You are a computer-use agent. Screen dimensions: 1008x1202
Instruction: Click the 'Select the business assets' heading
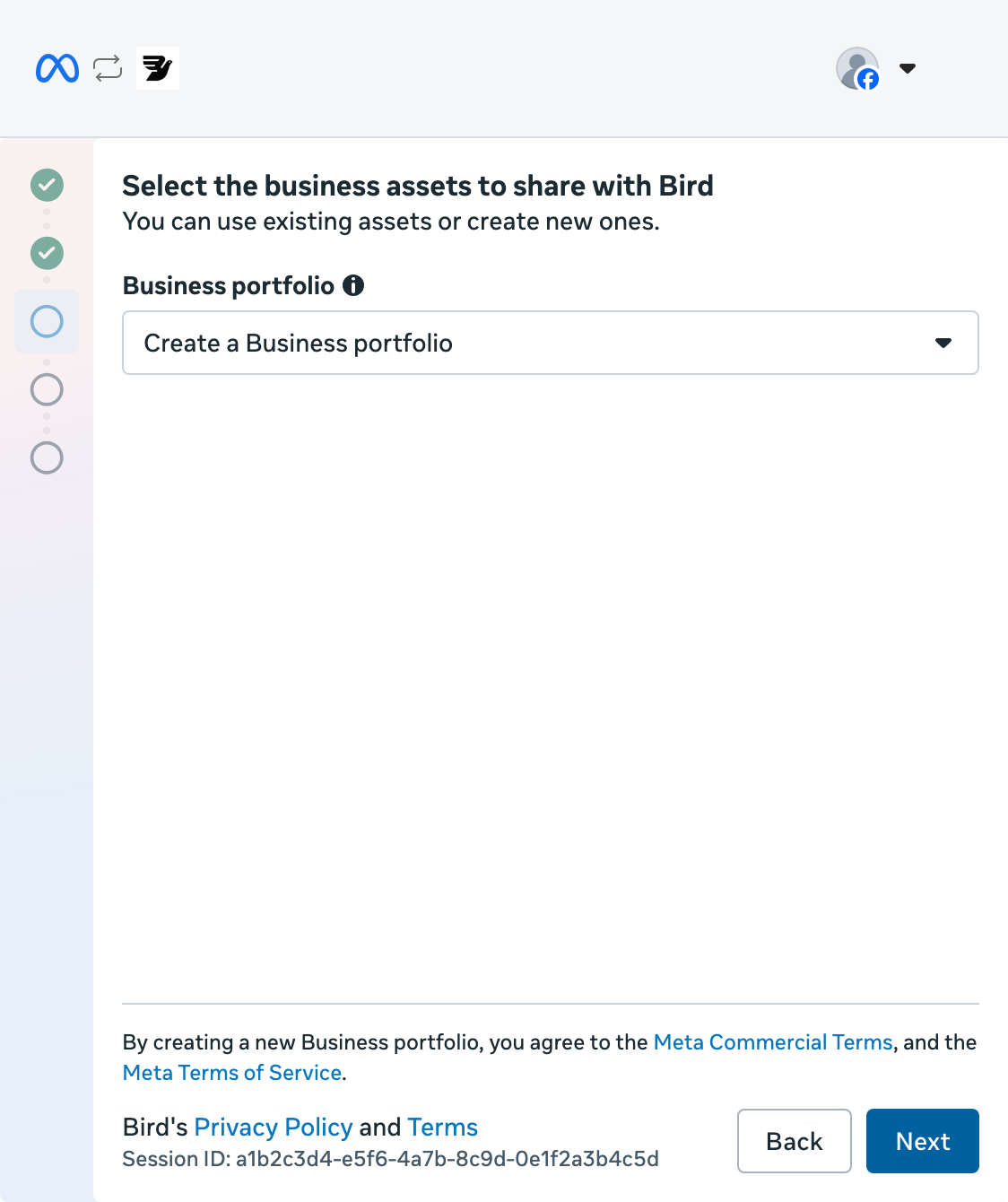tap(418, 186)
